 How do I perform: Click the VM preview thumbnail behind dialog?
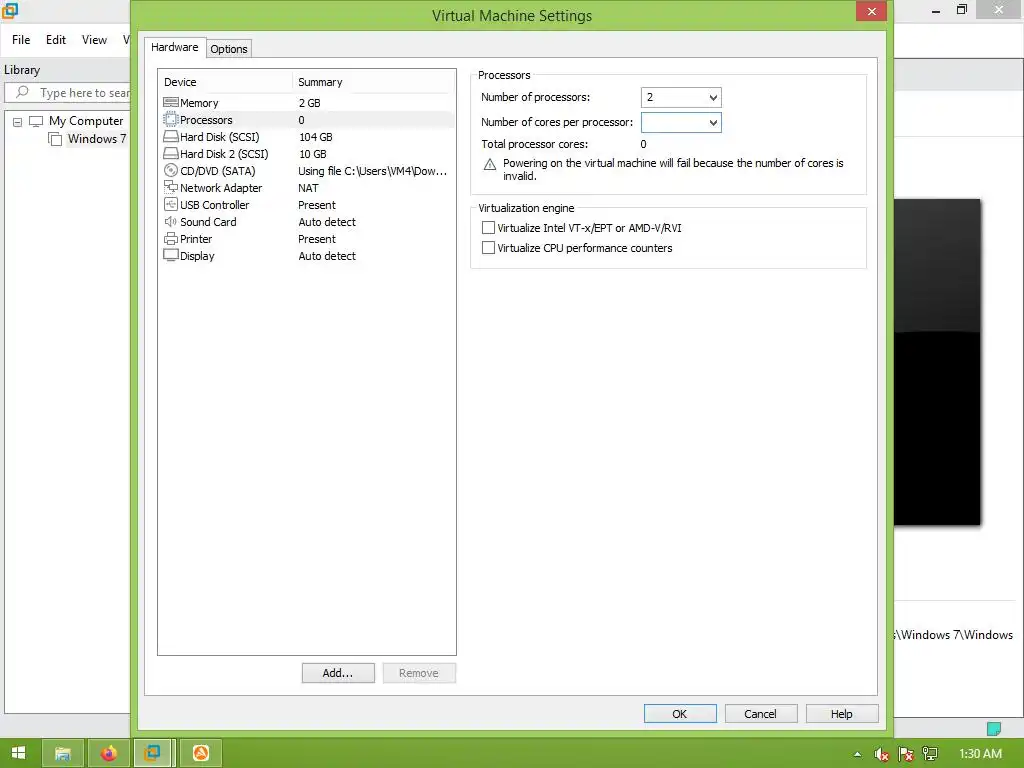point(937,362)
